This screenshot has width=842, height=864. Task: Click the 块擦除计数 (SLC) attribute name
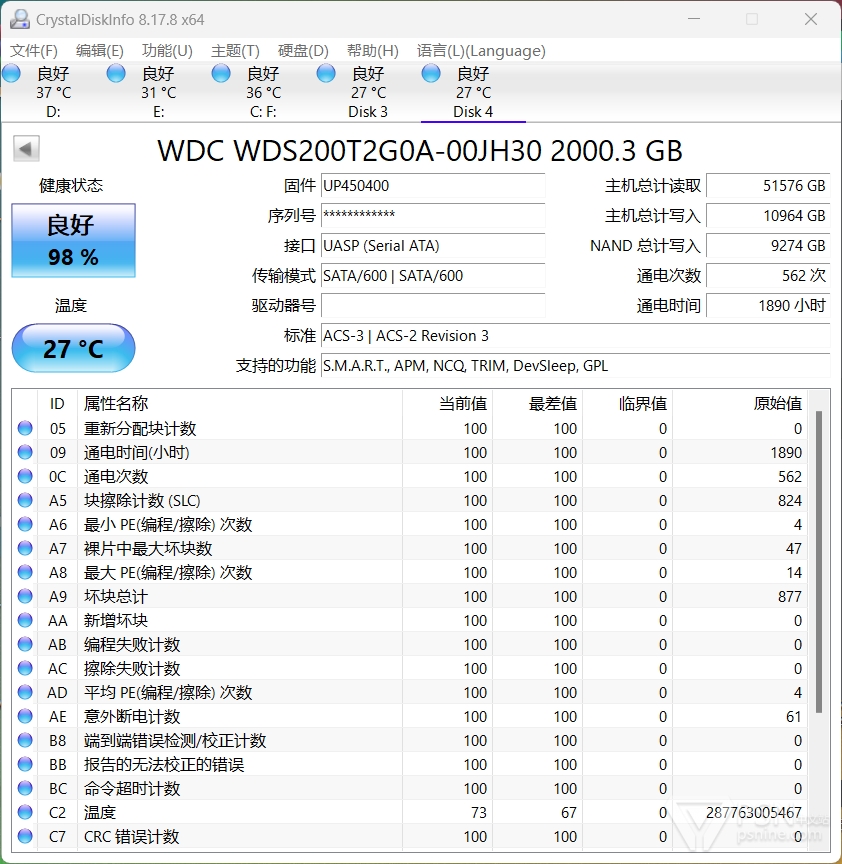point(142,500)
